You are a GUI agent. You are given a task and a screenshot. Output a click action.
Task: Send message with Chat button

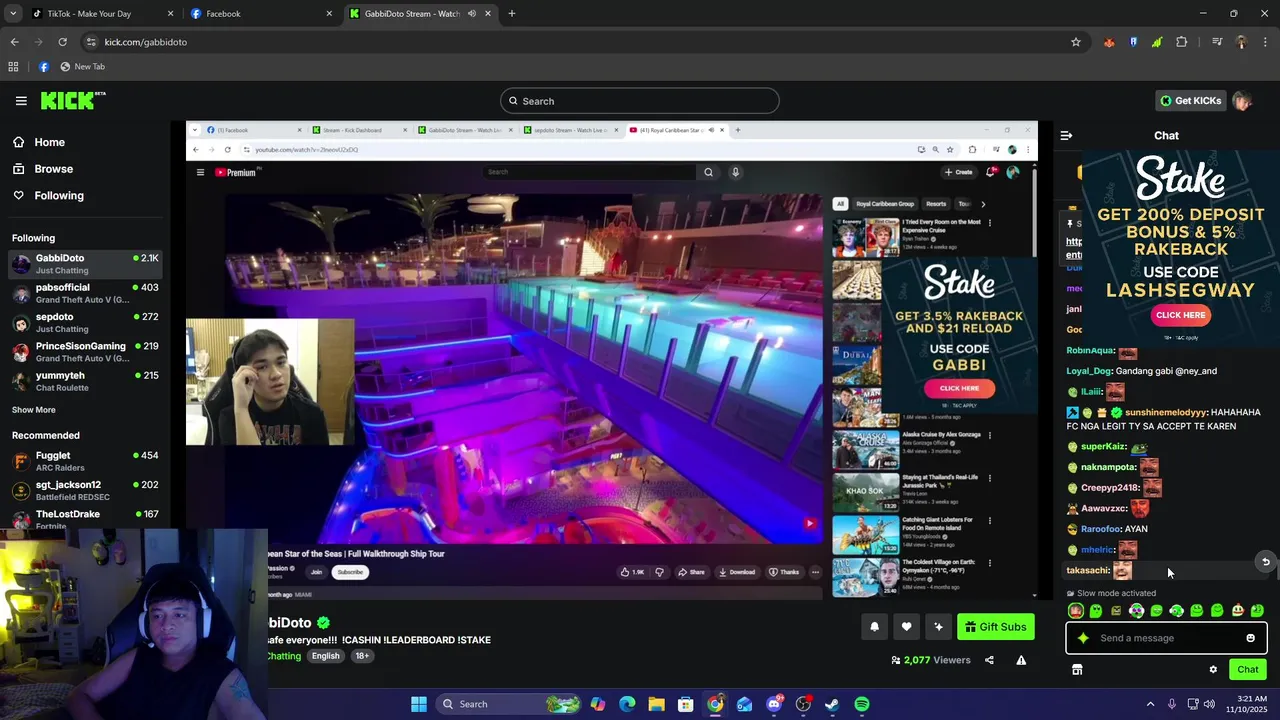pyautogui.click(x=1247, y=670)
